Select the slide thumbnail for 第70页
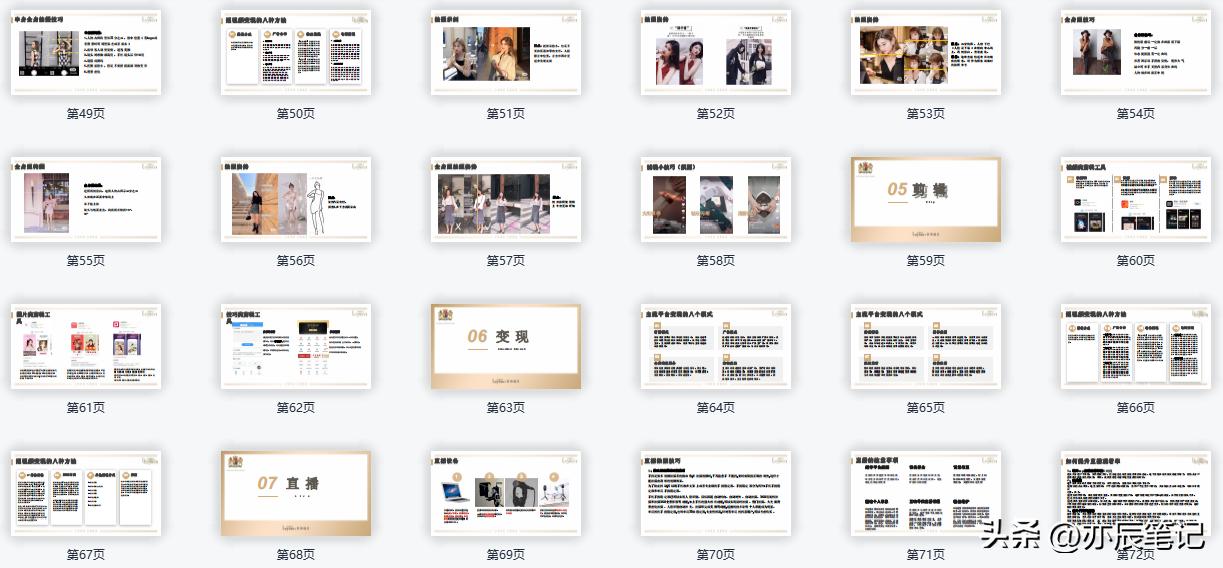The height and width of the screenshot is (568, 1223). click(716, 494)
